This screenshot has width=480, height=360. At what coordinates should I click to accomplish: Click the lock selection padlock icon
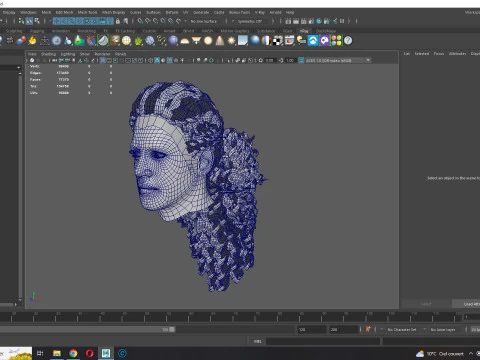[x=118, y=21]
